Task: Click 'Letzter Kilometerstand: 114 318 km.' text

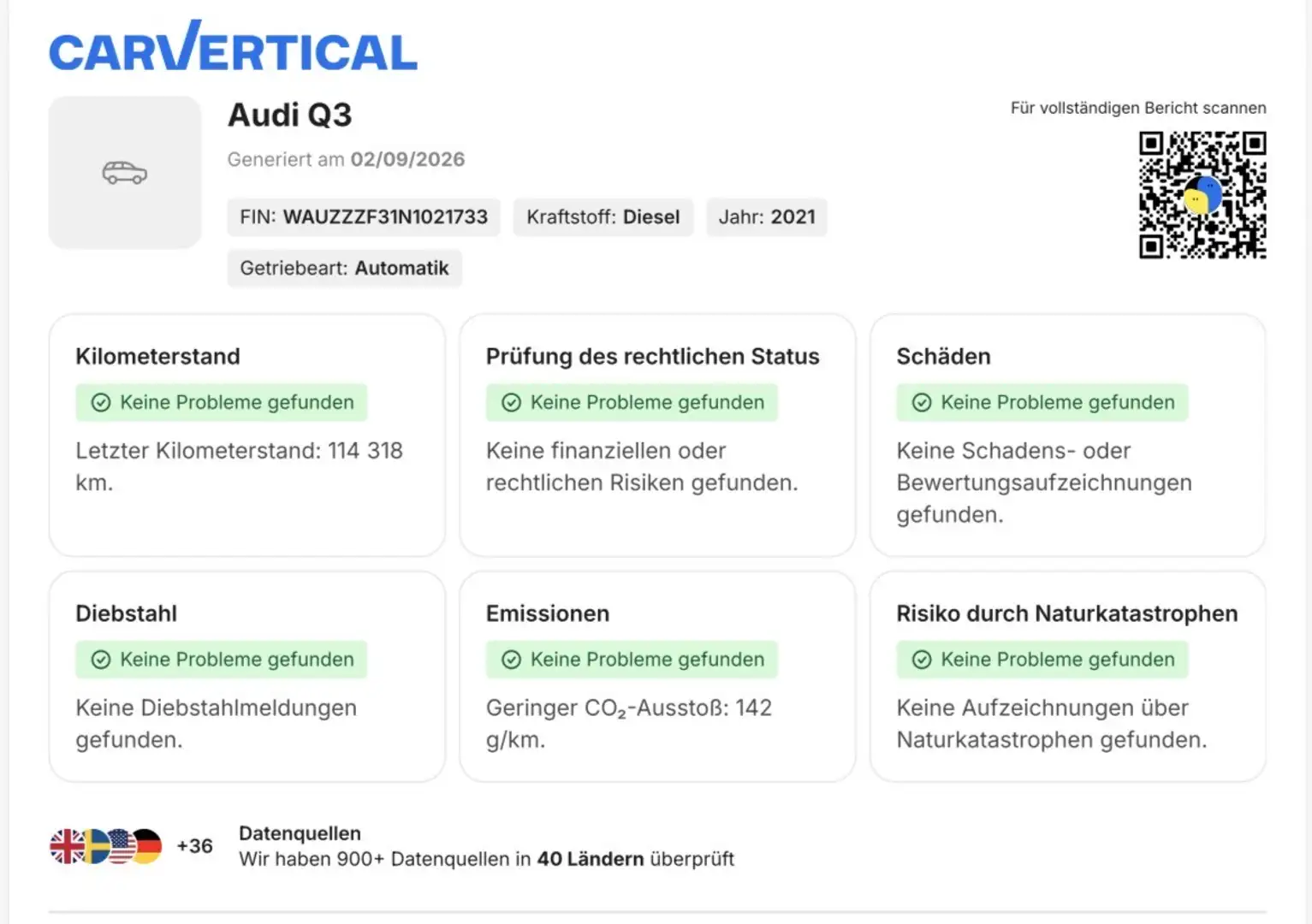Action: pos(239,466)
